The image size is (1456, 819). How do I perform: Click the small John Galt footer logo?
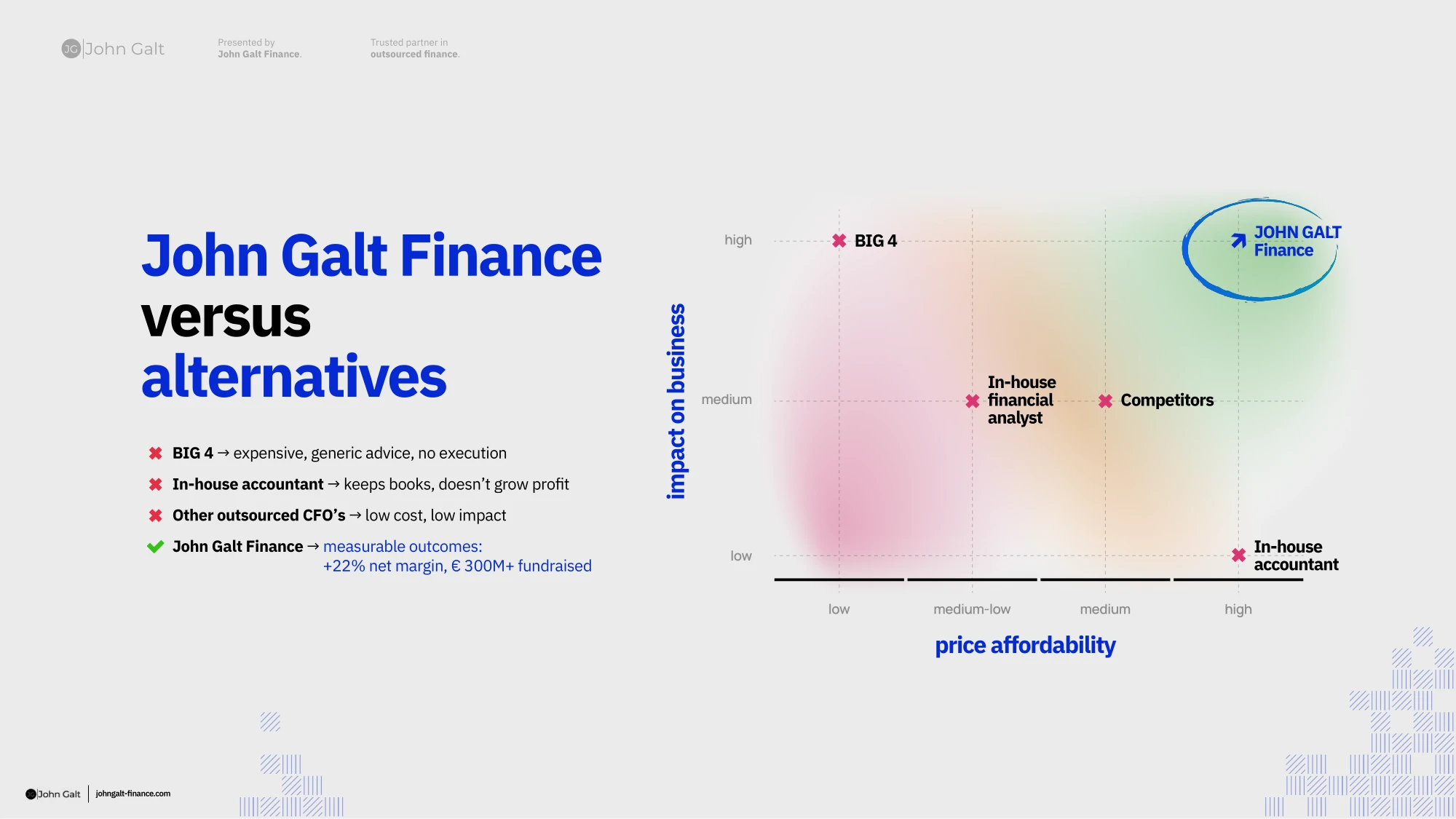click(x=53, y=794)
